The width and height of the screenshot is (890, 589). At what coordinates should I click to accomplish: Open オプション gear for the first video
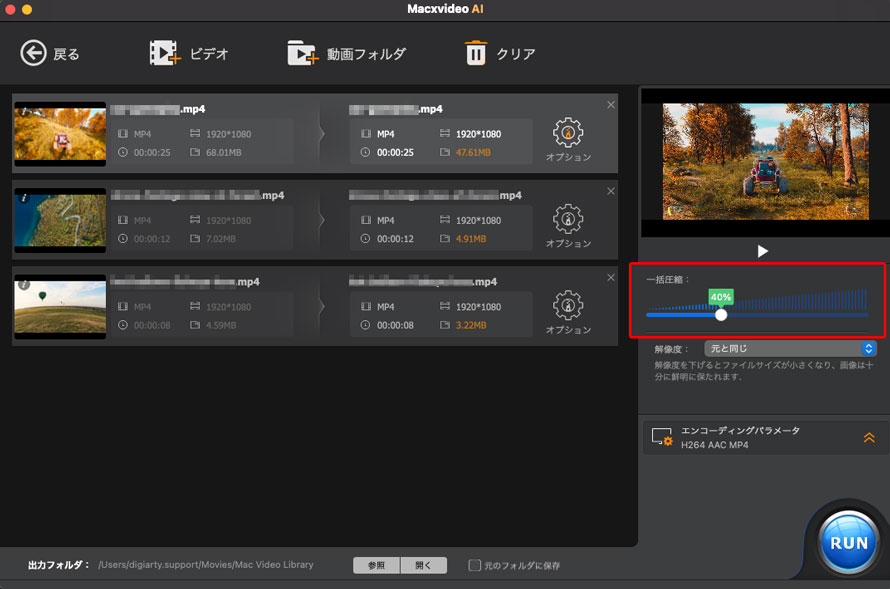(568, 133)
